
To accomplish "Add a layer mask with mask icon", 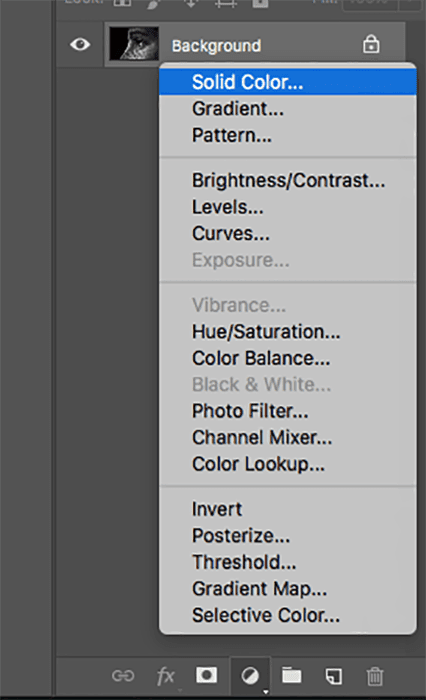I will (x=207, y=675).
